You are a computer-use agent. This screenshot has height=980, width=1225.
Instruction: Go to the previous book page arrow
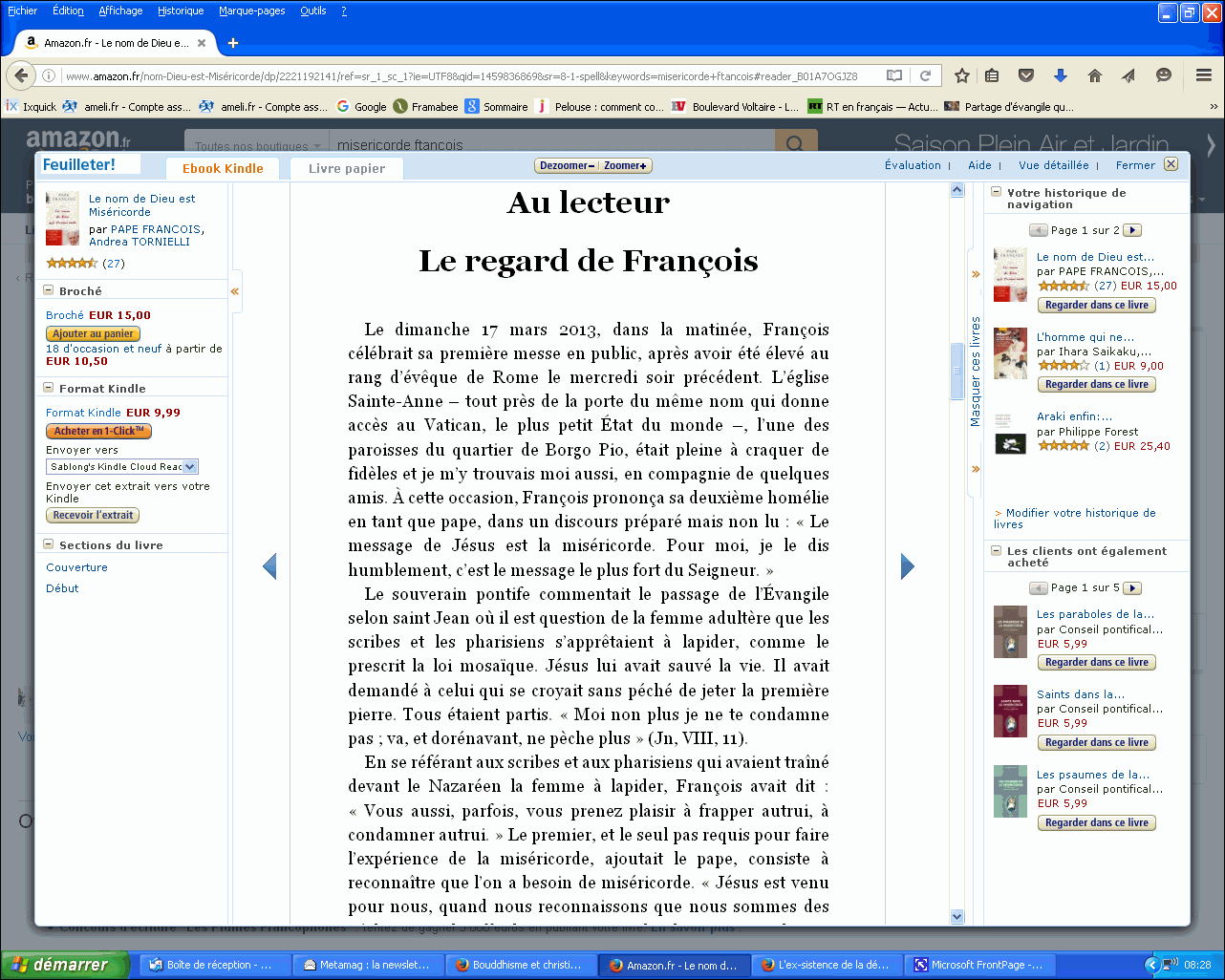269,566
